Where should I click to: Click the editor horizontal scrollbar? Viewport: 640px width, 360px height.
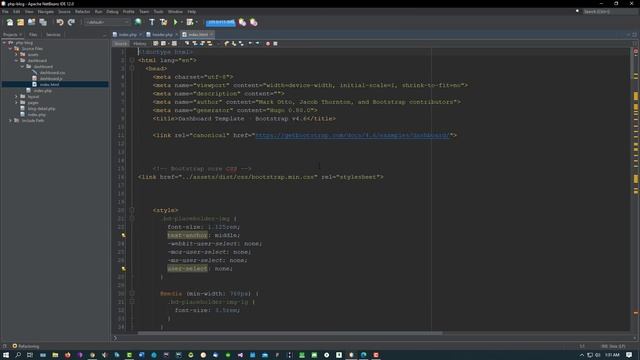[290, 333]
